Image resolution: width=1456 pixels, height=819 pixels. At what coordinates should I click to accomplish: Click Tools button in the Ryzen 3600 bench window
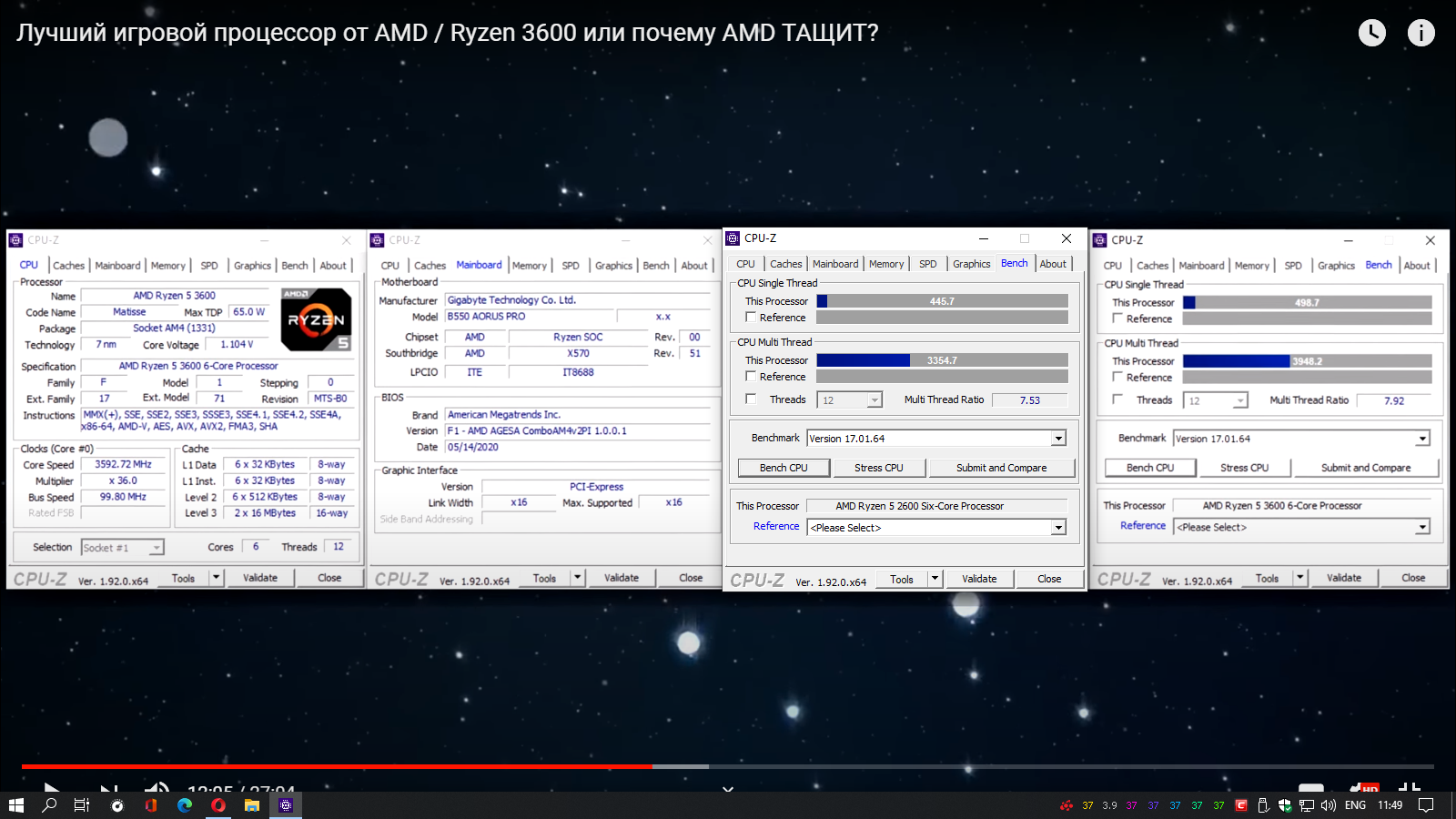(x=1267, y=579)
